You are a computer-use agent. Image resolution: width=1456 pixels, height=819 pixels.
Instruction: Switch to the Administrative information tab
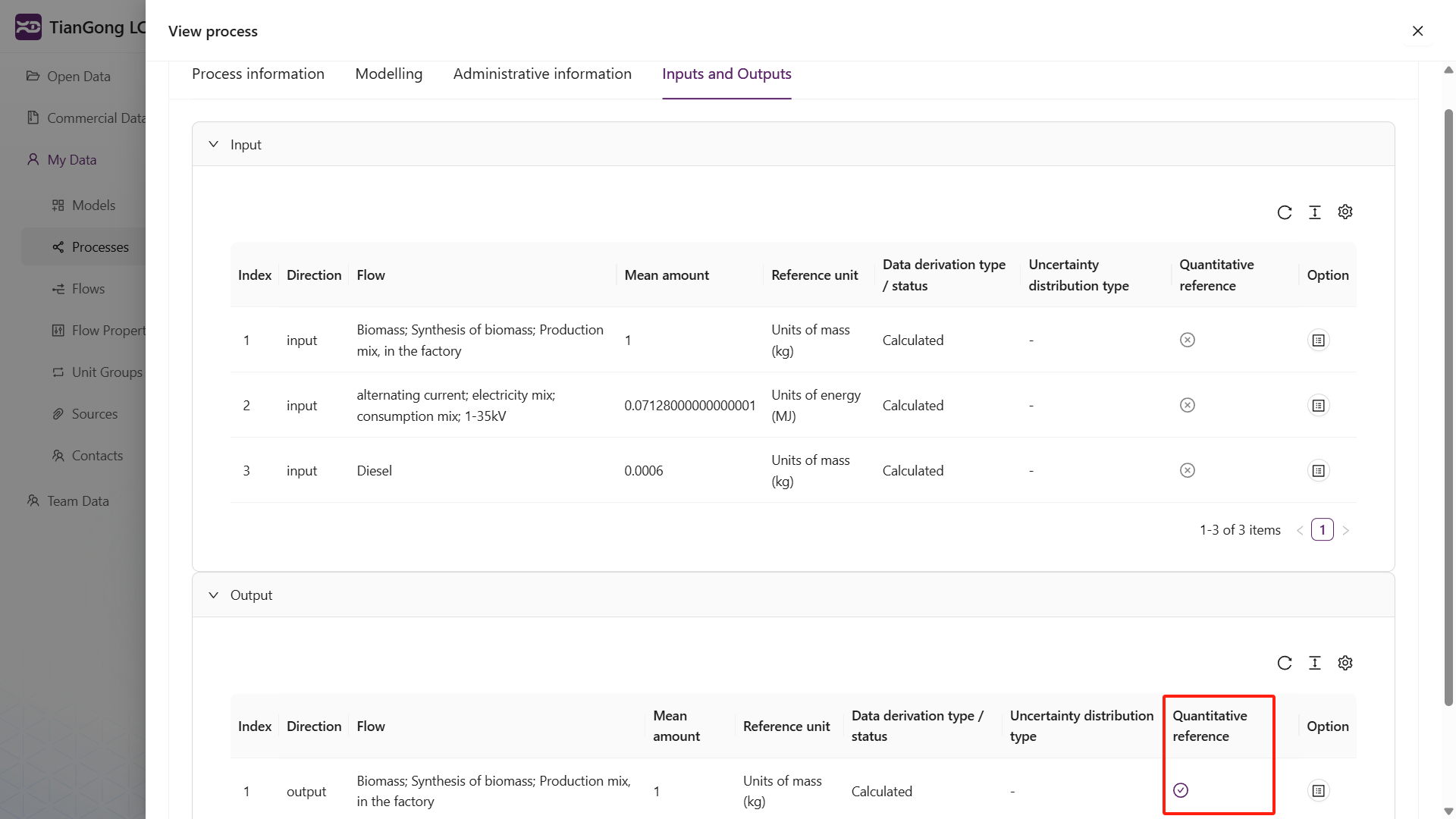[542, 74]
